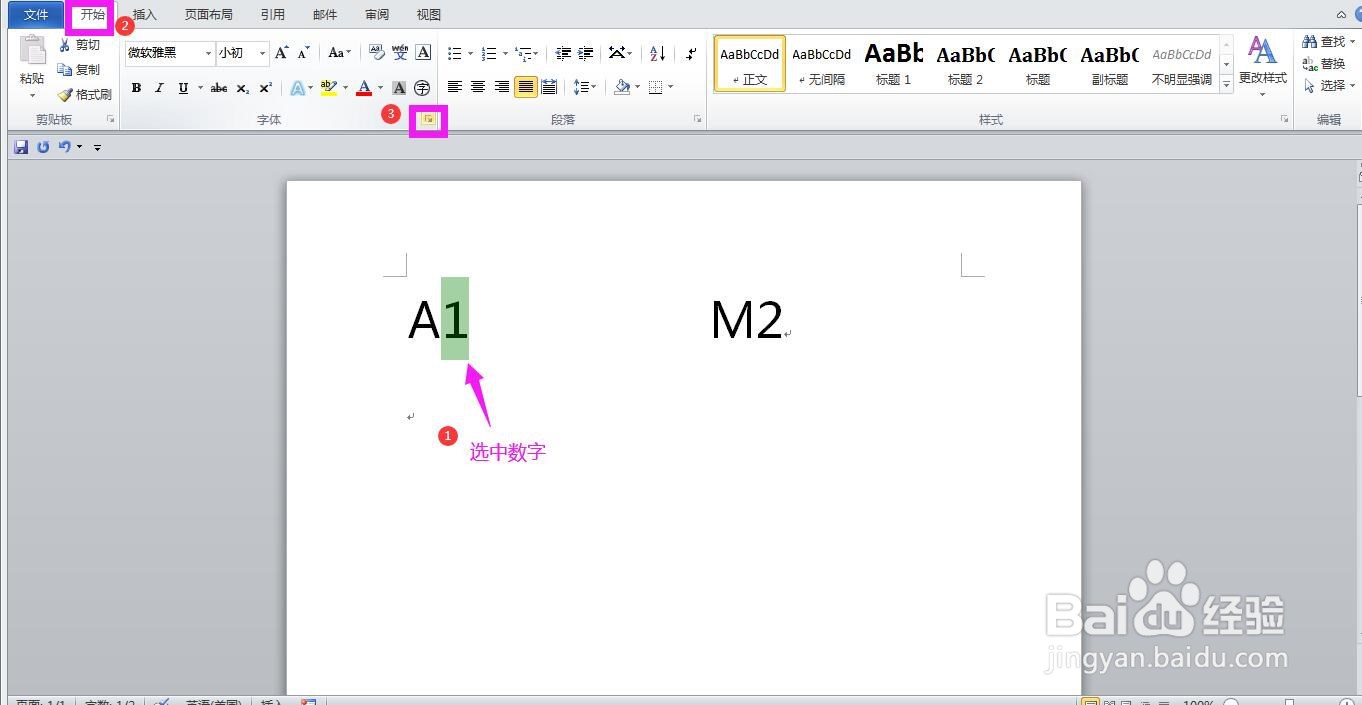This screenshot has height=705, width=1362.
Task: Open the Change Case (Aa) dropdown
Action: pyautogui.click(x=340, y=53)
